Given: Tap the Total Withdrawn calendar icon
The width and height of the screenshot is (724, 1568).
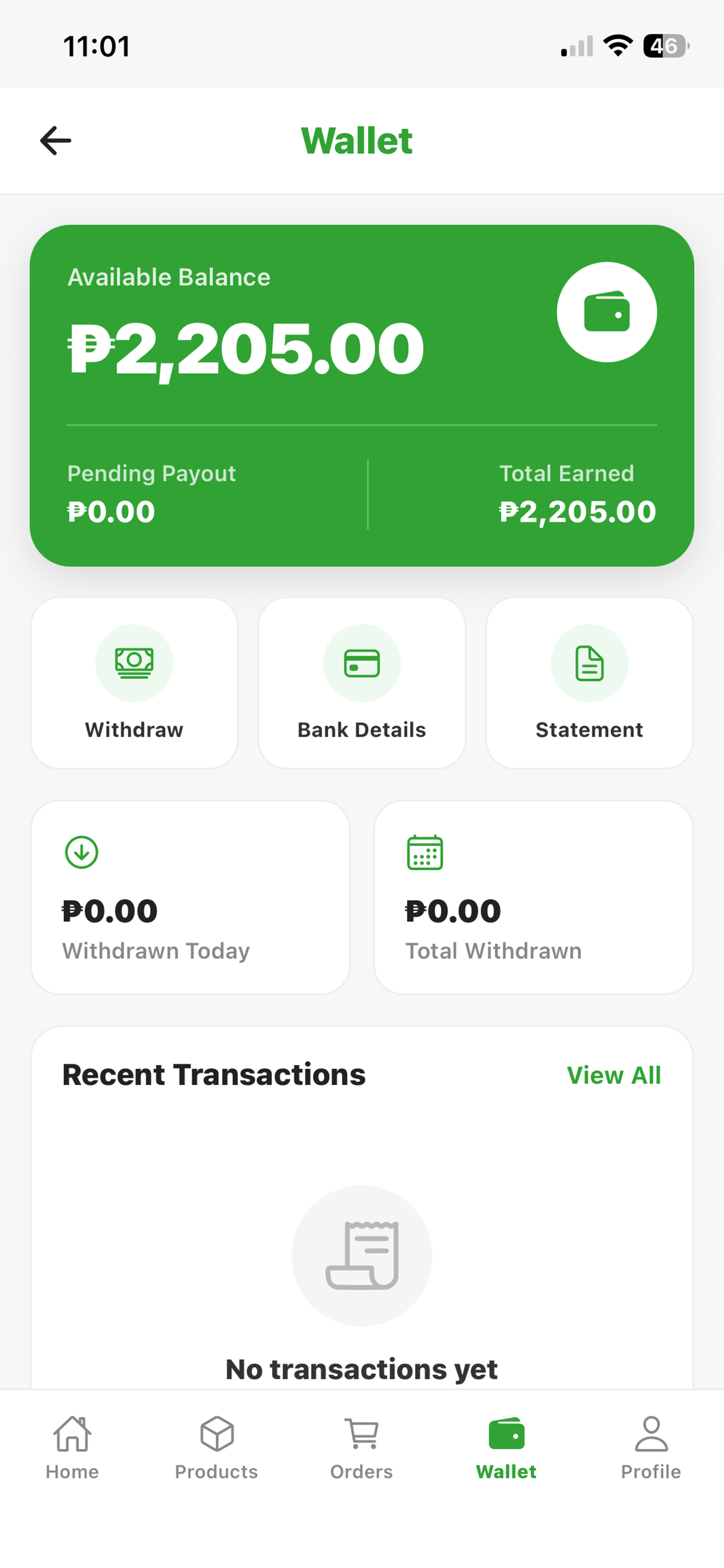Looking at the screenshot, I should pos(425,852).
